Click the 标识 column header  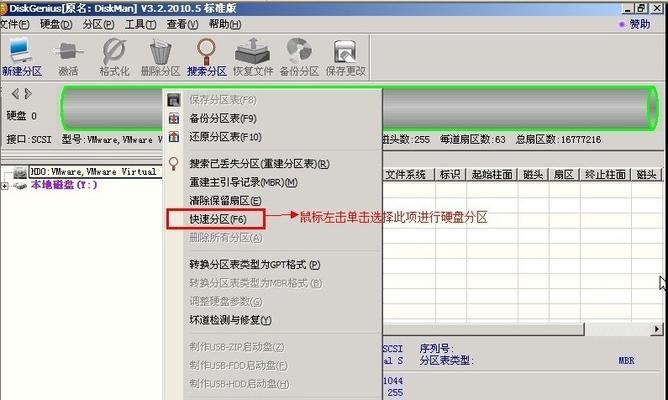tap(450, 175)
